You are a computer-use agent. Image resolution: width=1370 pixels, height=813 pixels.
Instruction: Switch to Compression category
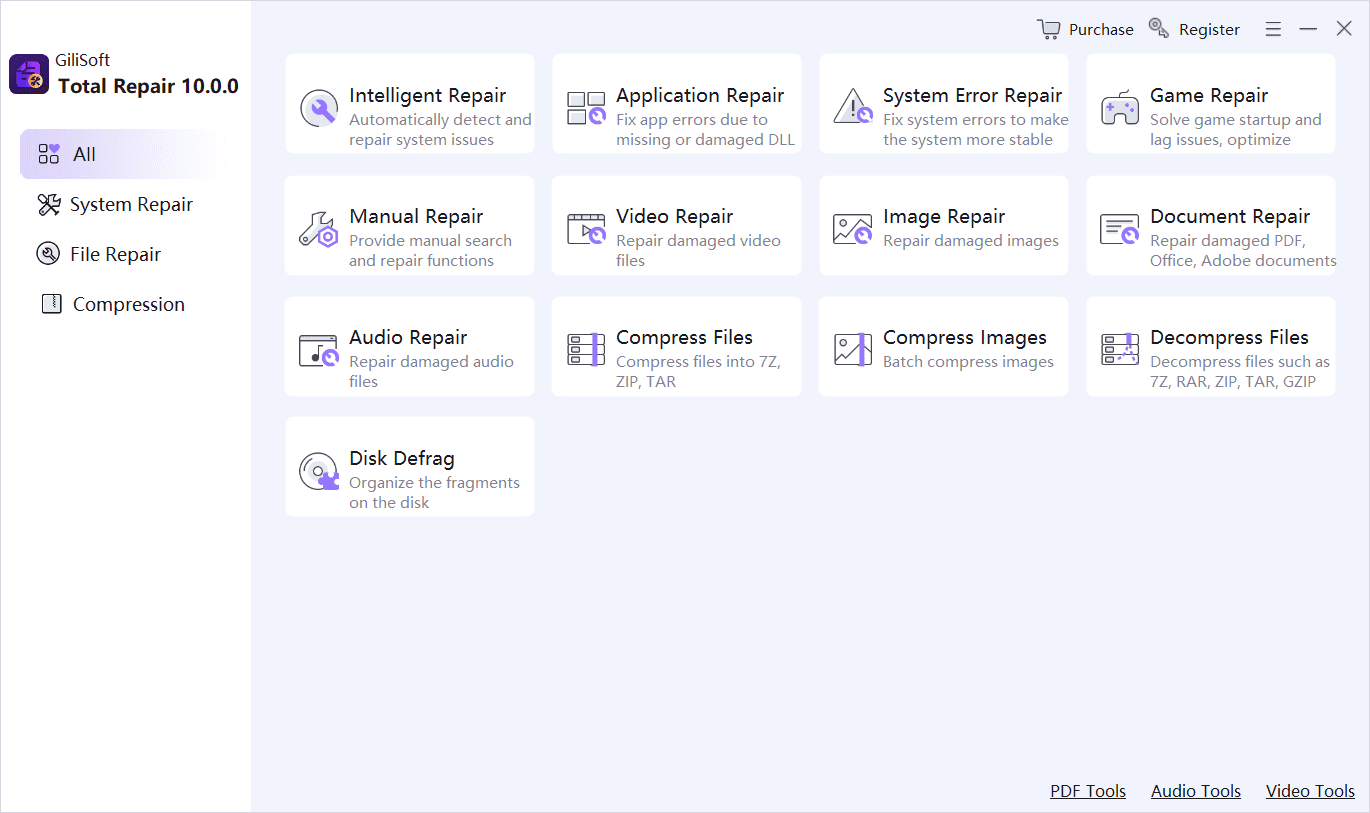click(129, 304)
